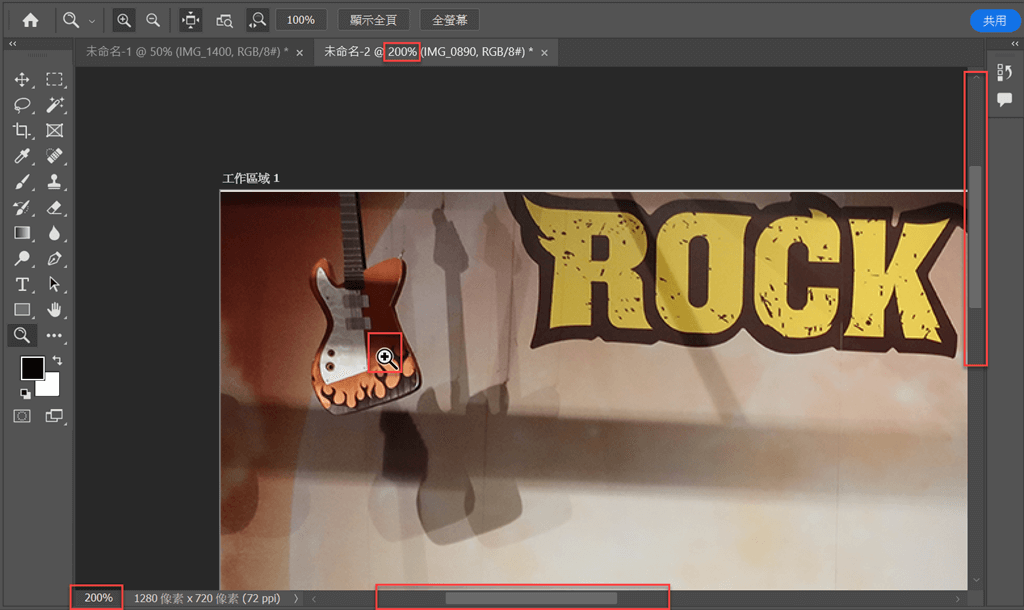This screenshot has width=1024, height=610.
Task: Select the Crop tool
Action: (x=22, y=131)
